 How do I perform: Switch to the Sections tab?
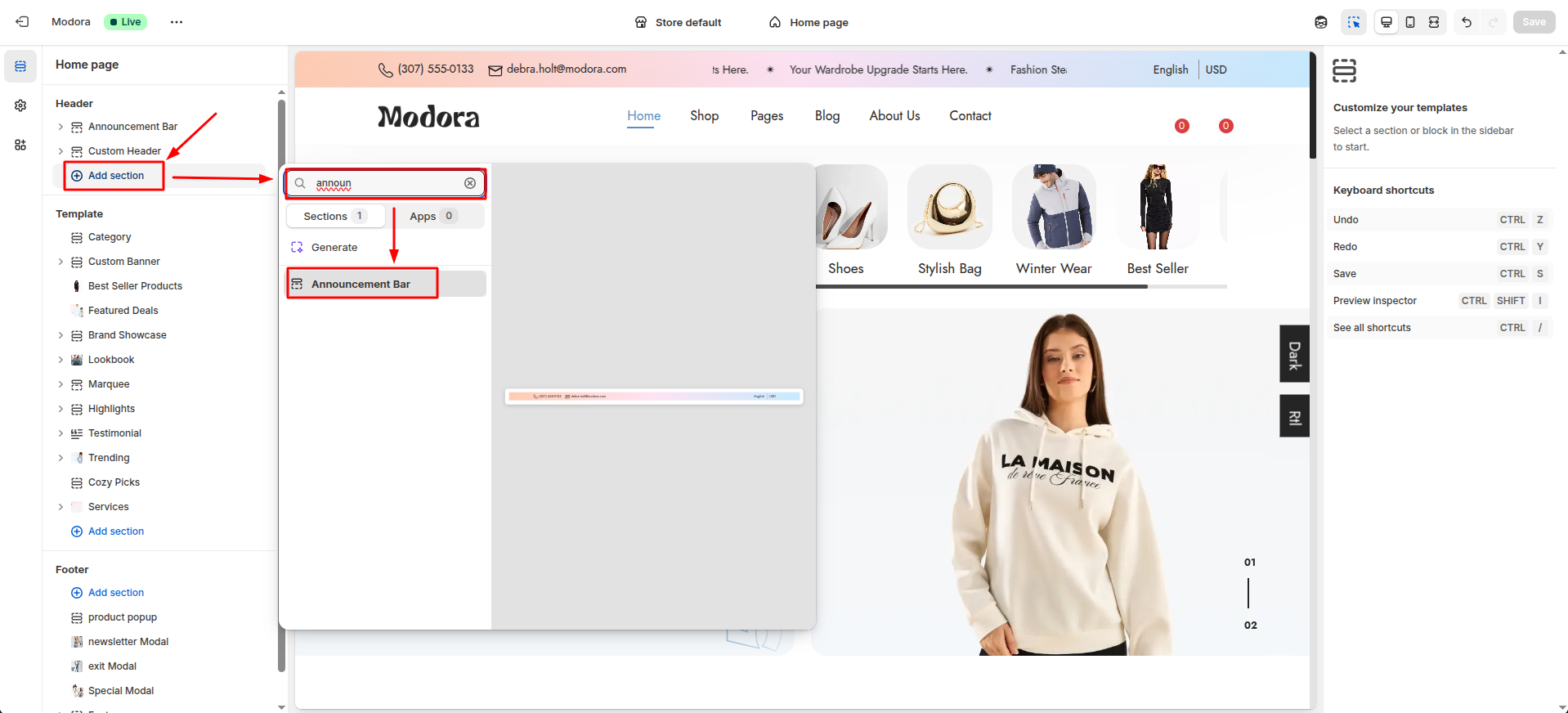335,216
